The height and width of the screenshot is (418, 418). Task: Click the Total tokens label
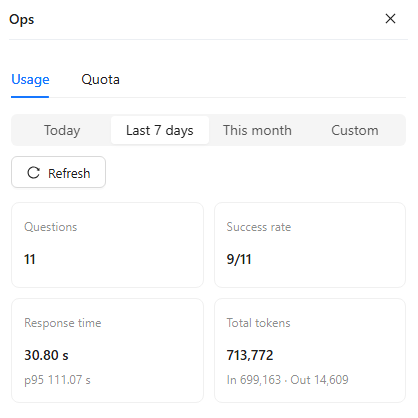259,323
